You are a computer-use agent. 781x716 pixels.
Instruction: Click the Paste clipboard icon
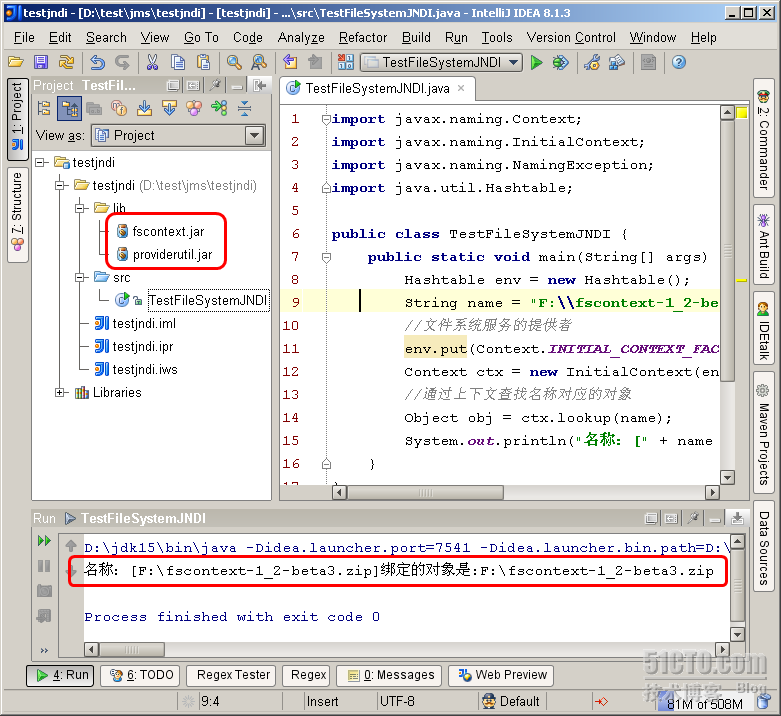203,62
